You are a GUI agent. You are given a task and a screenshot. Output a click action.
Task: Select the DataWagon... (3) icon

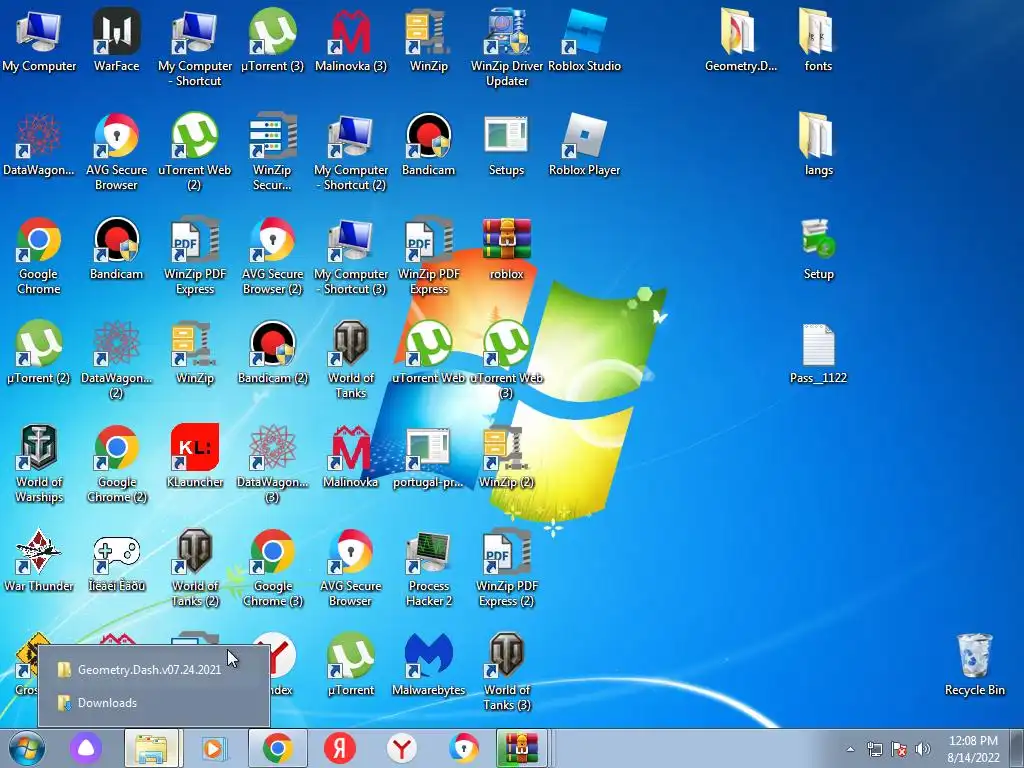pyautogui.click(x=272, y=464)
